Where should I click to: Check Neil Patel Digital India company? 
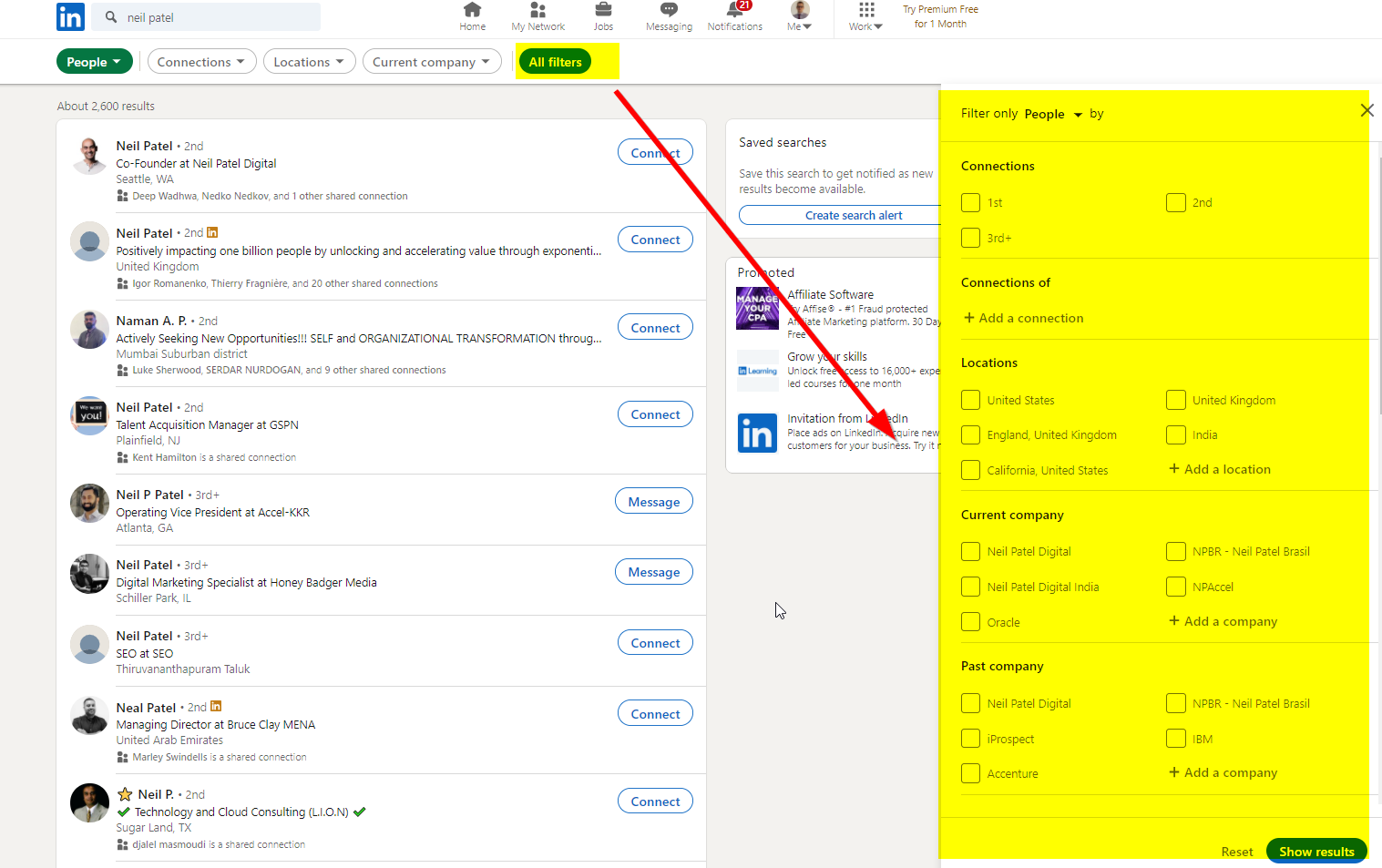[x=970, y=587]
